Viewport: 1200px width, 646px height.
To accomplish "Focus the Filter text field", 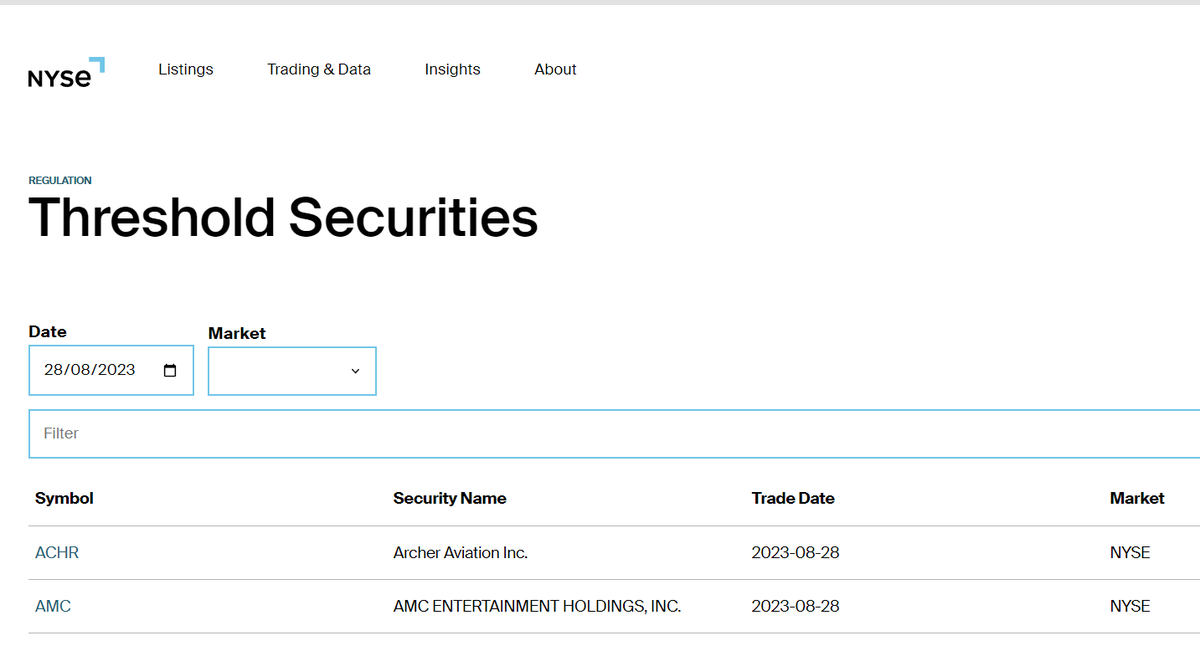I will [614, 434].
